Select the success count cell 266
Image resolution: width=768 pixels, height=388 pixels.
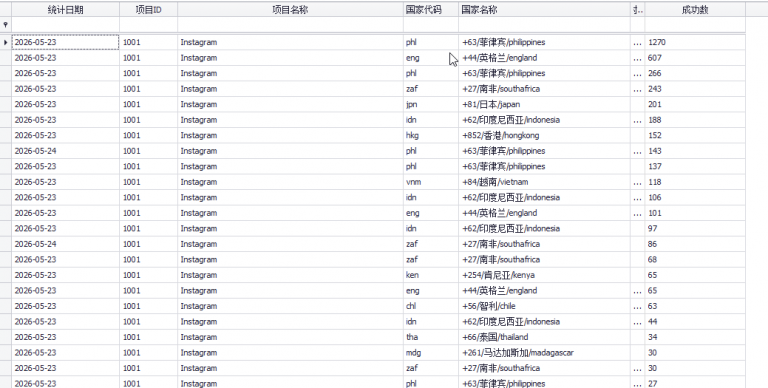pyautogui.click(x=695, y=73)
